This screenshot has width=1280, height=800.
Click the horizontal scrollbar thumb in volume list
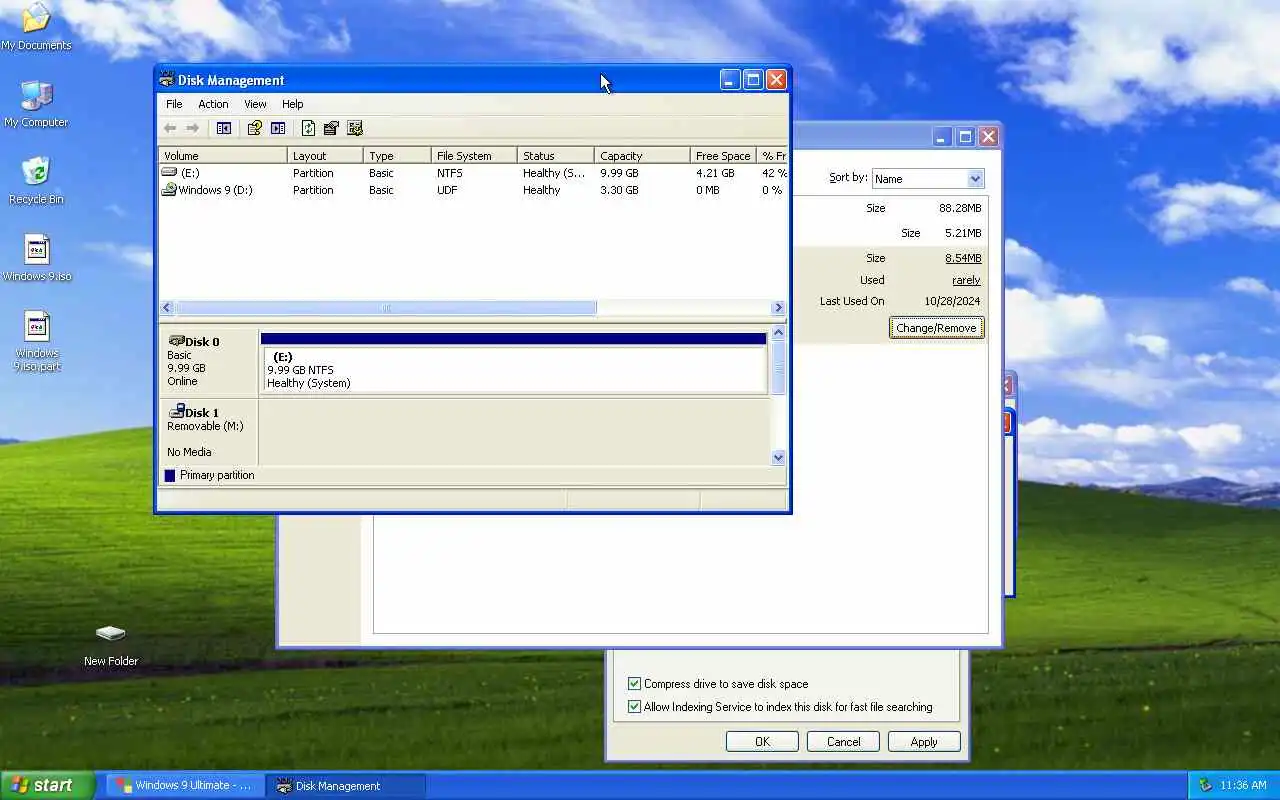(x=386, y=308)
